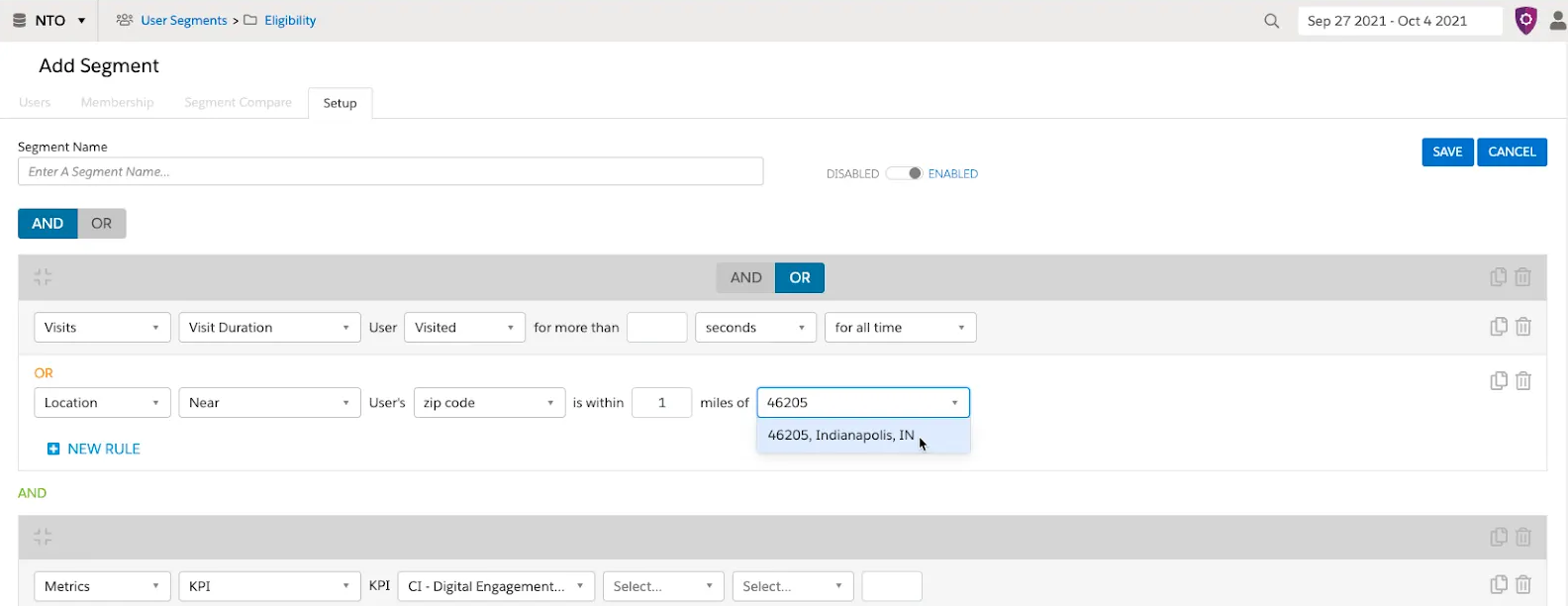Select top-level OR operator
The height and width of the screenshot is (606, 1568).
click(x=102, y=224)
